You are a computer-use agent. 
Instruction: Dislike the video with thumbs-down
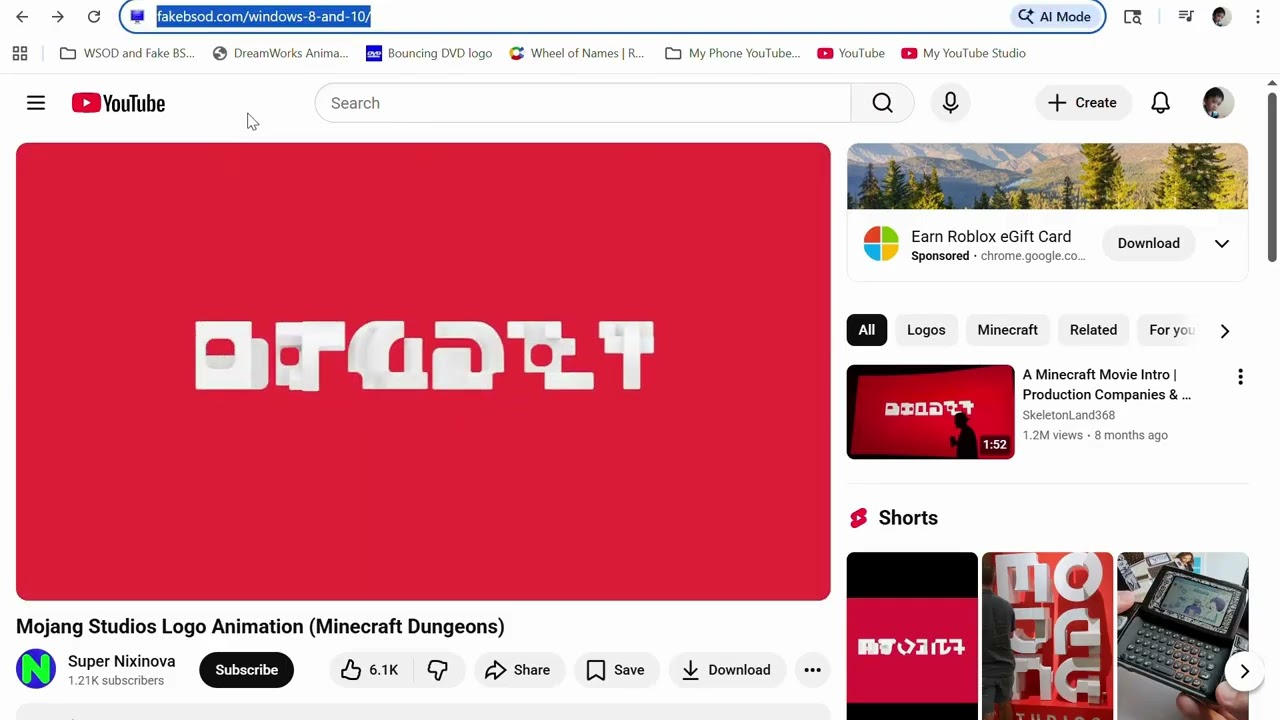pos(438,670)
